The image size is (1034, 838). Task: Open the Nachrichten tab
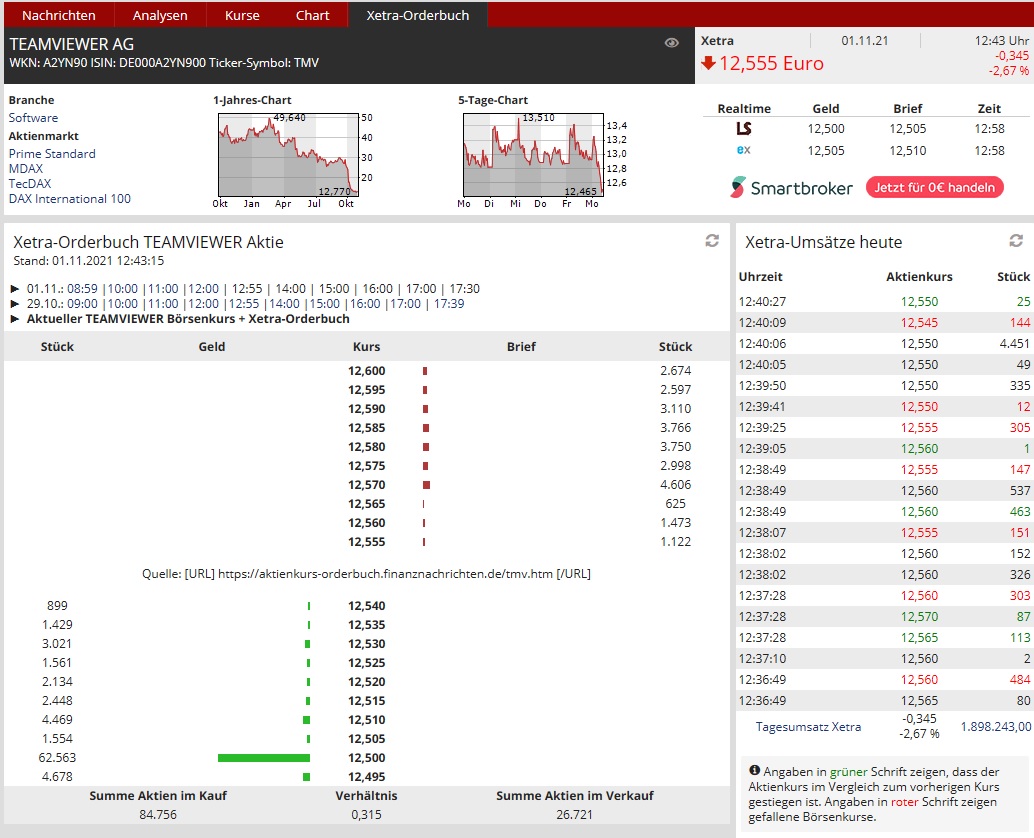(x=59, y=15)
